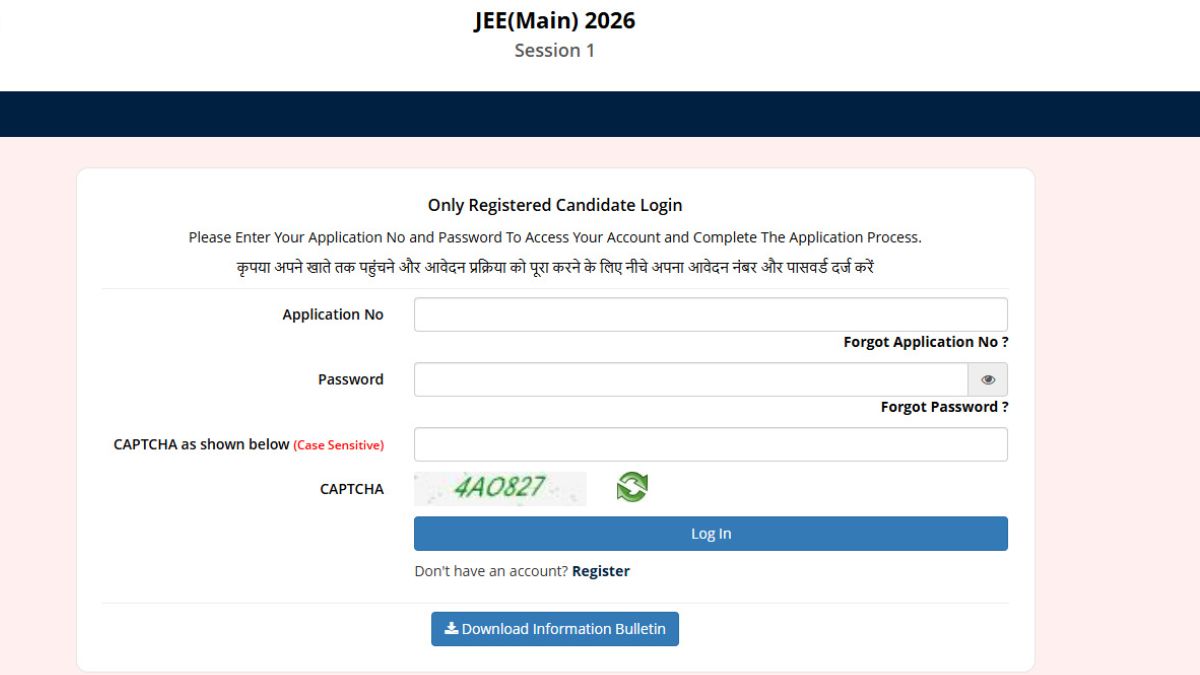The image size is (1200, 675).
Task: Select the eye icon beside the Password field
Action: coord(987,379)
